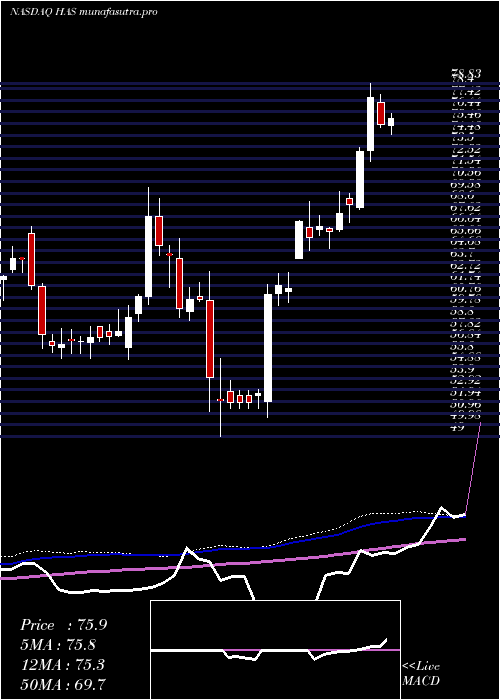The width and height of the screenshot is (500, 700).
Task: Click the 57.82 price axis label
Action: pos(467,323)
